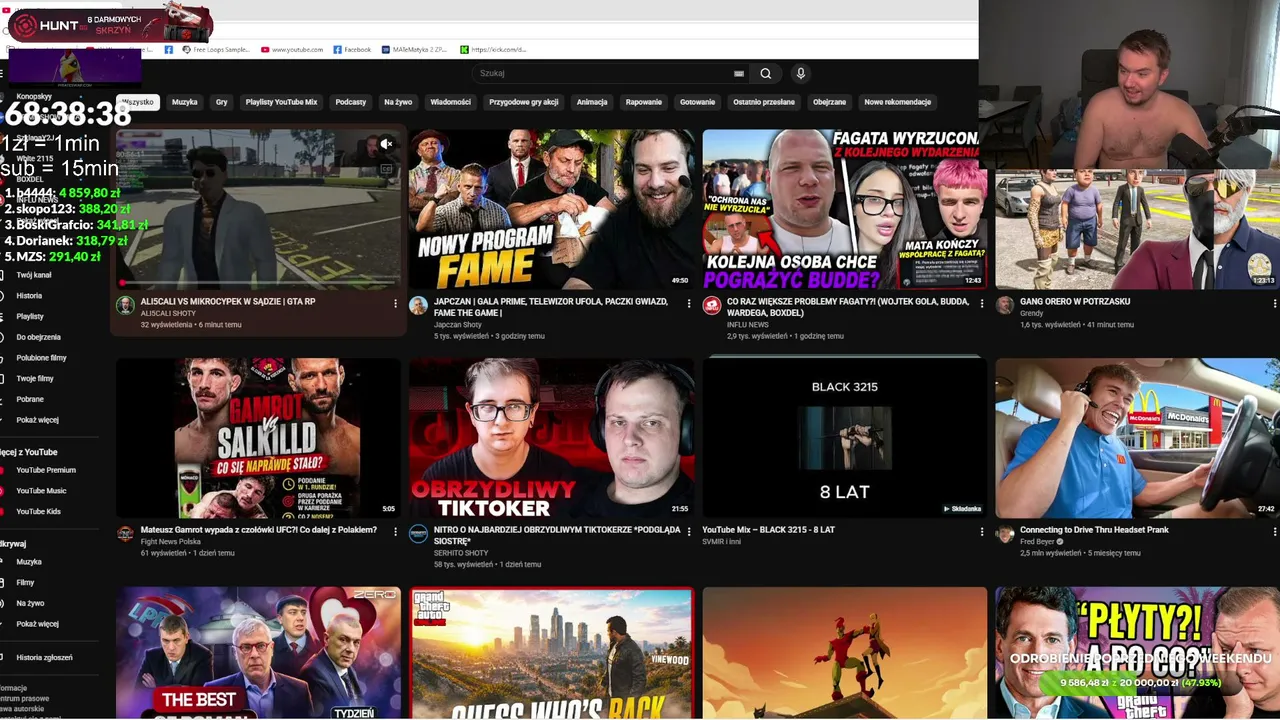Open YouTube Music link
This screenshot has width=1280, height=720.
pos(41,491)
